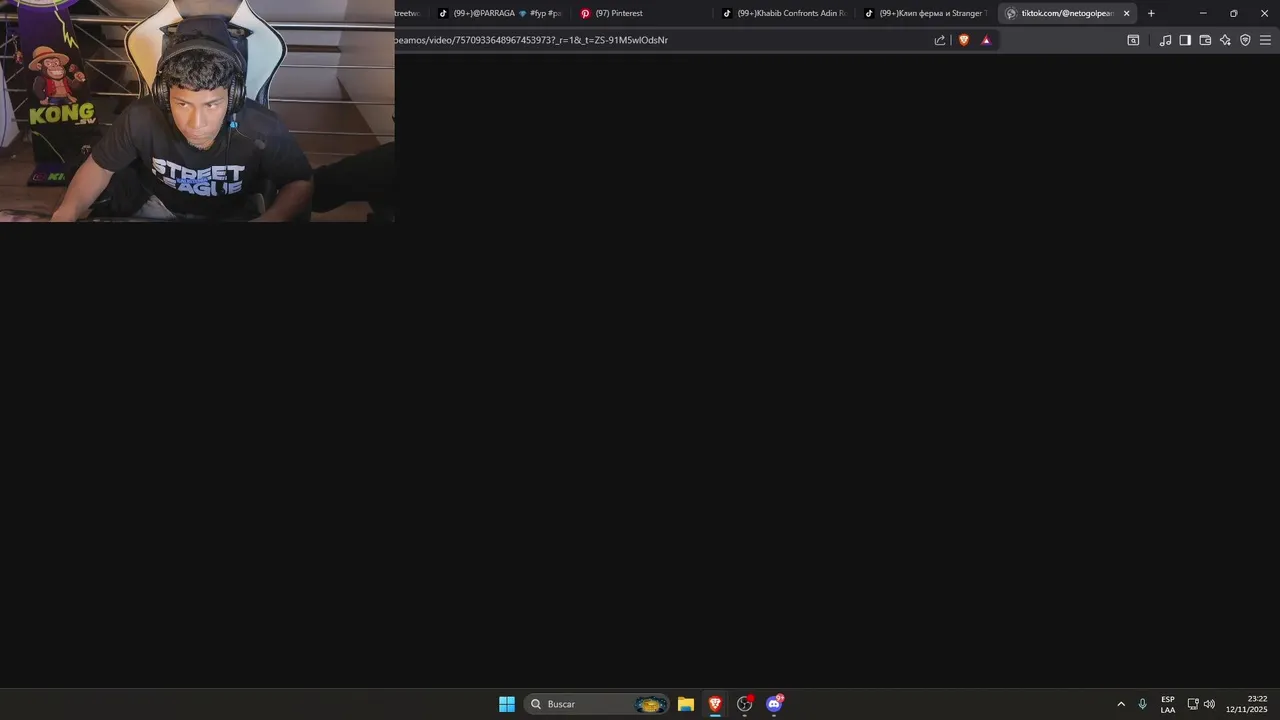This screenshot has width=1280, height=720.
Task: Open File Explorer from taskbar
Action: pyautogui.click(x=685, y=704)
